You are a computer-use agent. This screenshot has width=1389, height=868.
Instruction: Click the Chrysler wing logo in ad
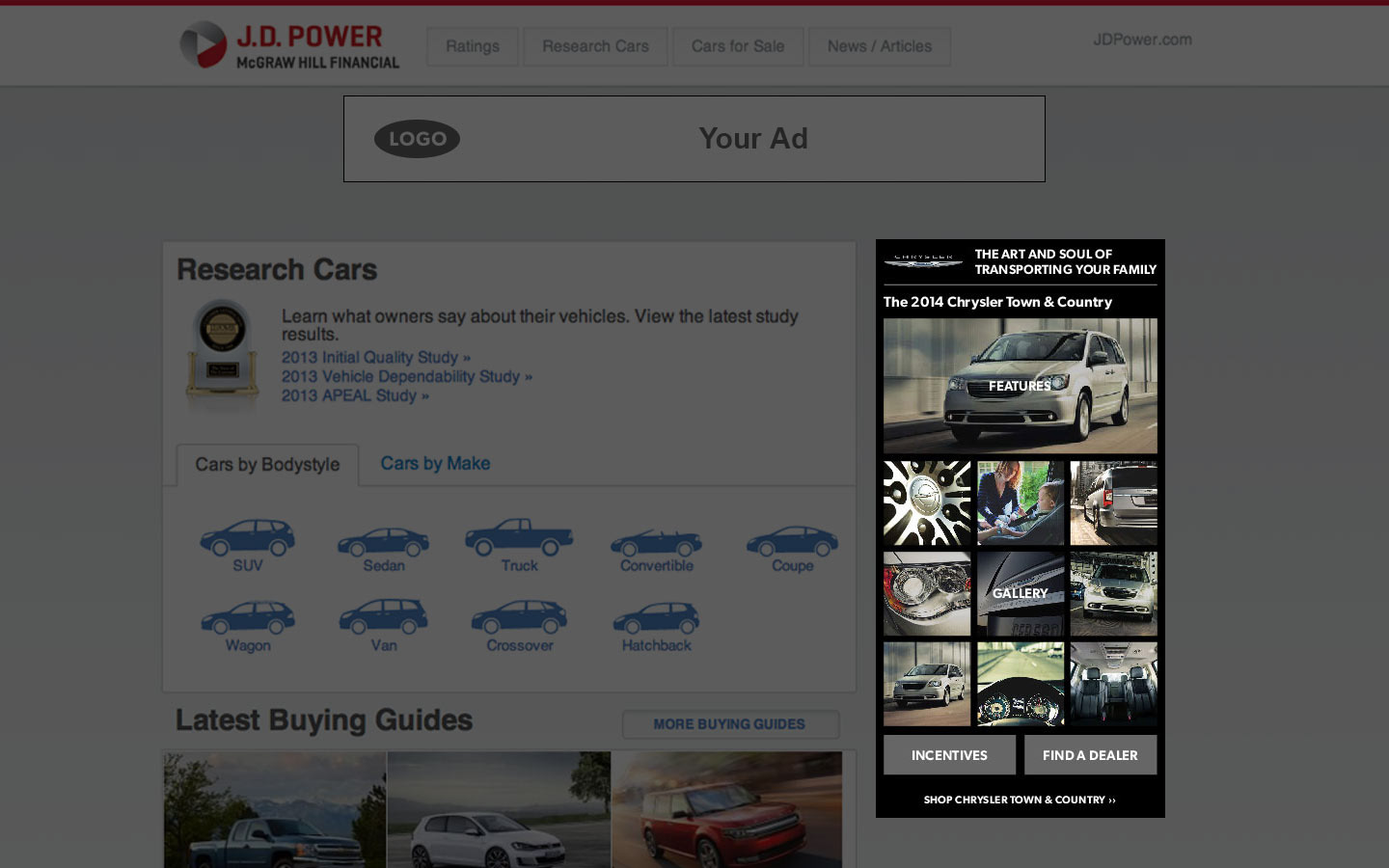click(923, 261)
